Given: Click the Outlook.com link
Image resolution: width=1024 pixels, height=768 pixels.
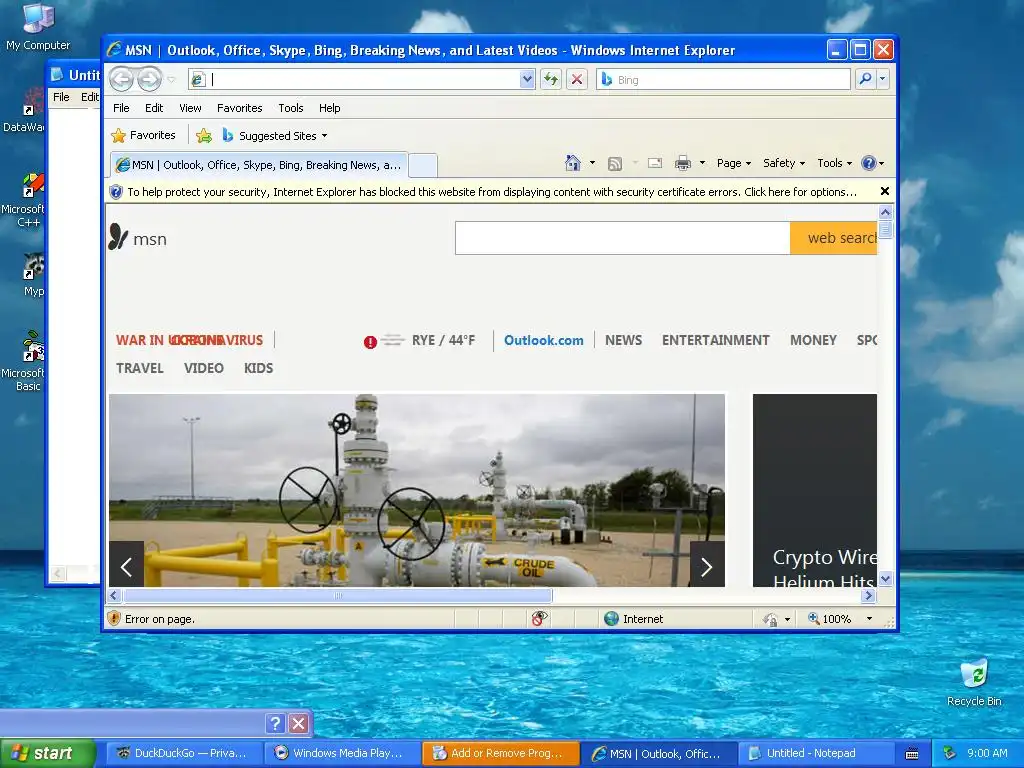Looking at the screenshot, I should pyautogui.click(x=543, y=340).
